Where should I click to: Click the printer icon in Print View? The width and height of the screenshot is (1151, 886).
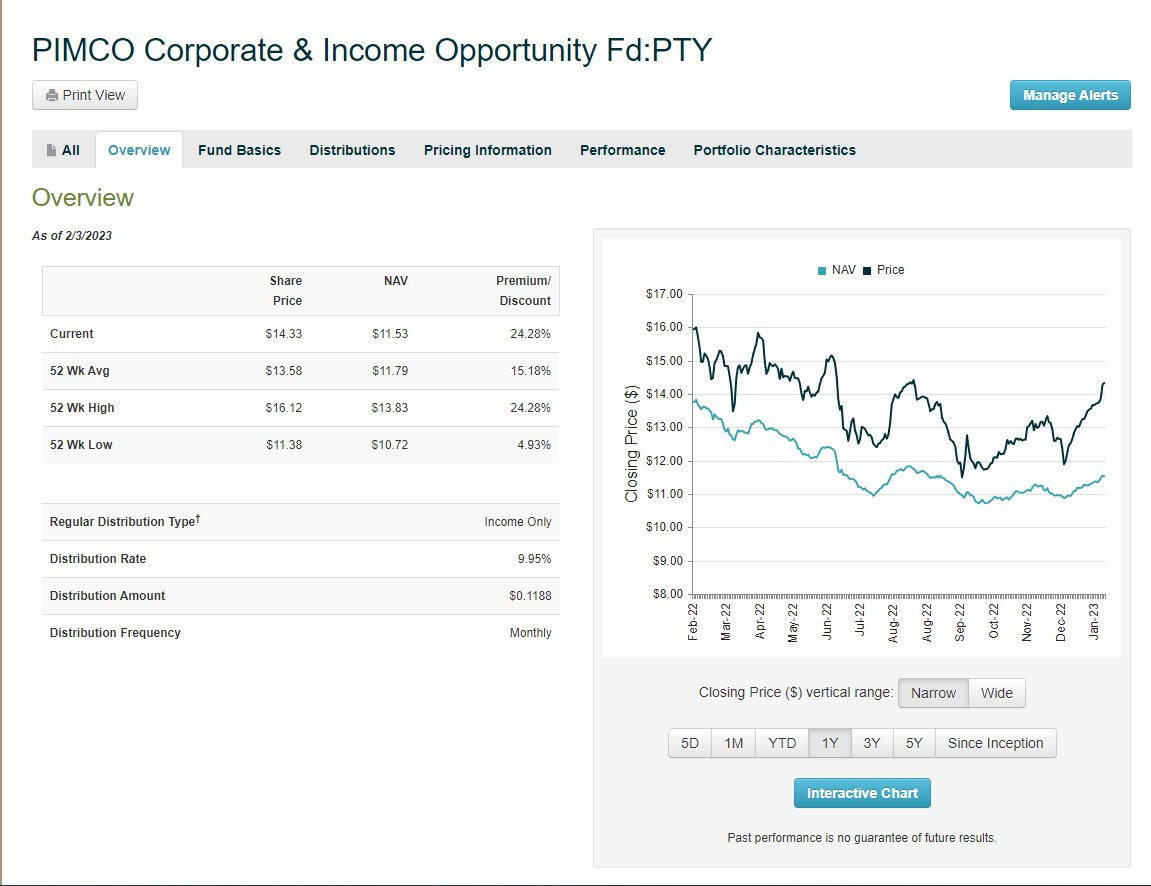click(51, 95)
